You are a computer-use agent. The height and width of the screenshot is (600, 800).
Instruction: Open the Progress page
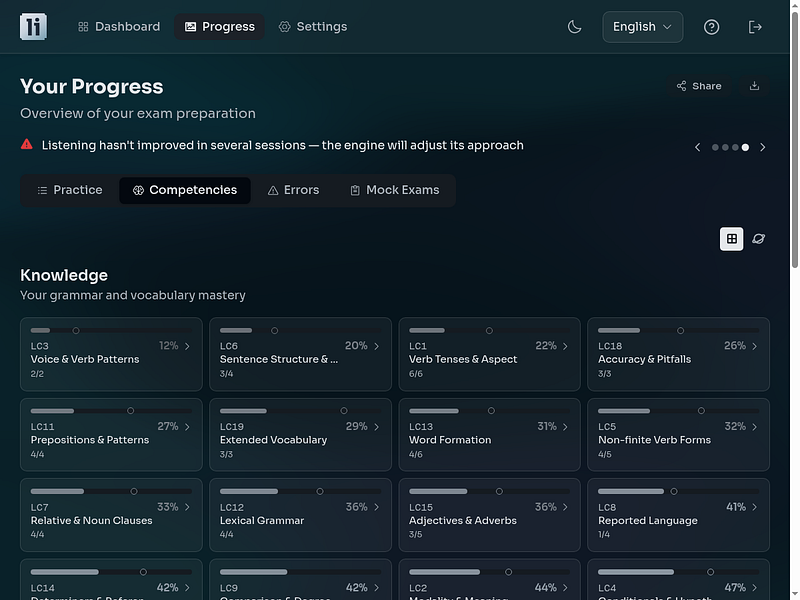click(219, 27)
